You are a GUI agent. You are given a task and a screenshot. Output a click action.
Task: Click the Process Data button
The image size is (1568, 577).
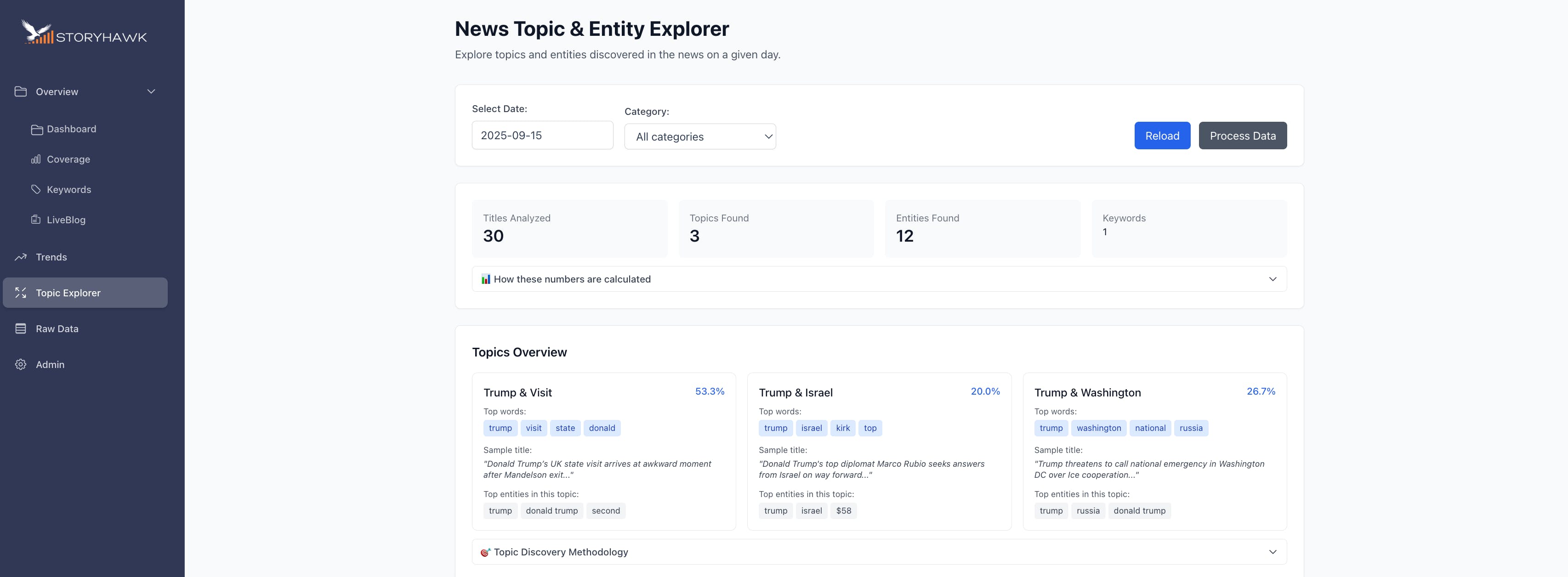(x=1242, y=136)
